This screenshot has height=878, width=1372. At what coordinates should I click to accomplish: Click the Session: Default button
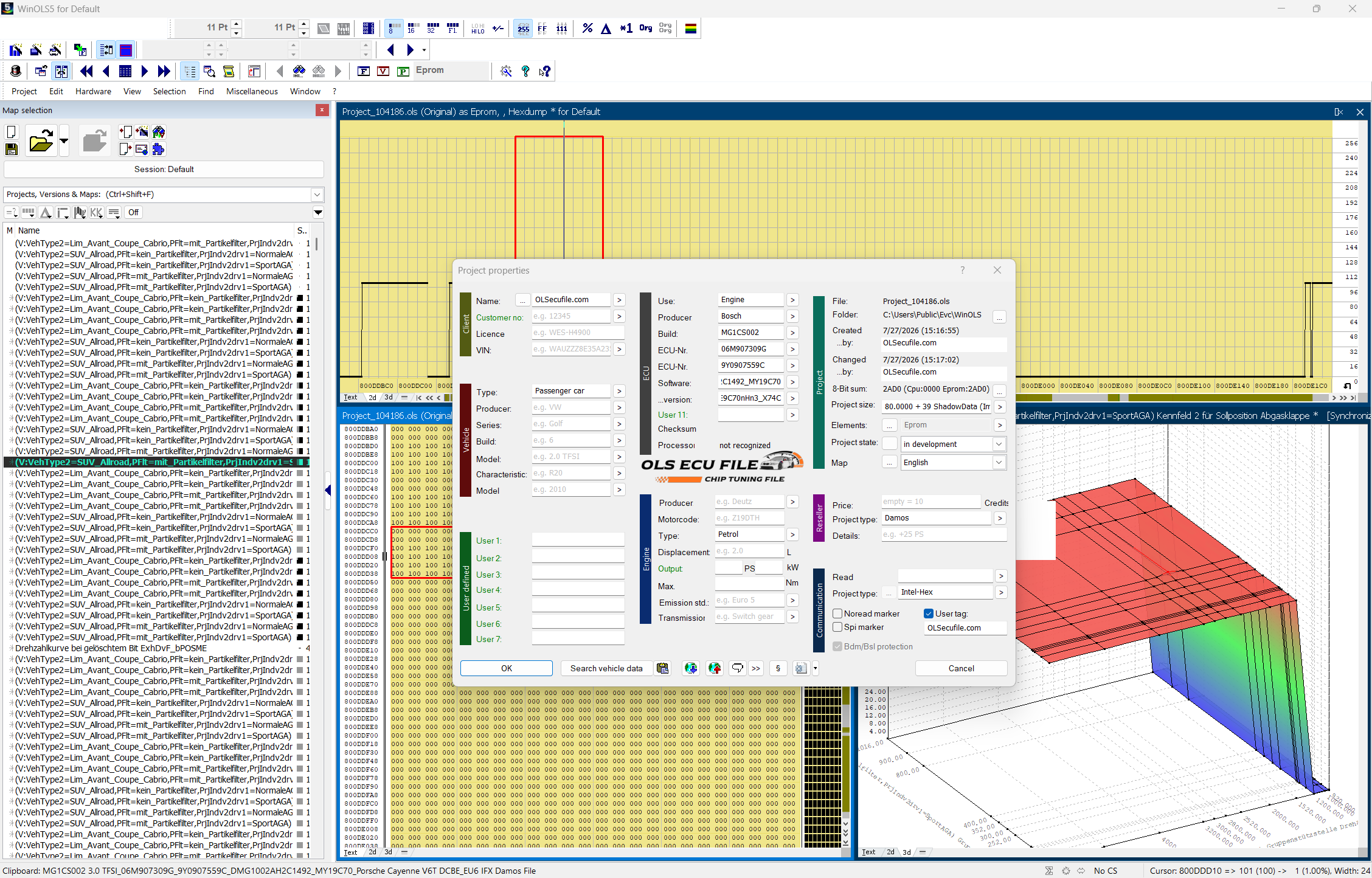coord(164,169)
